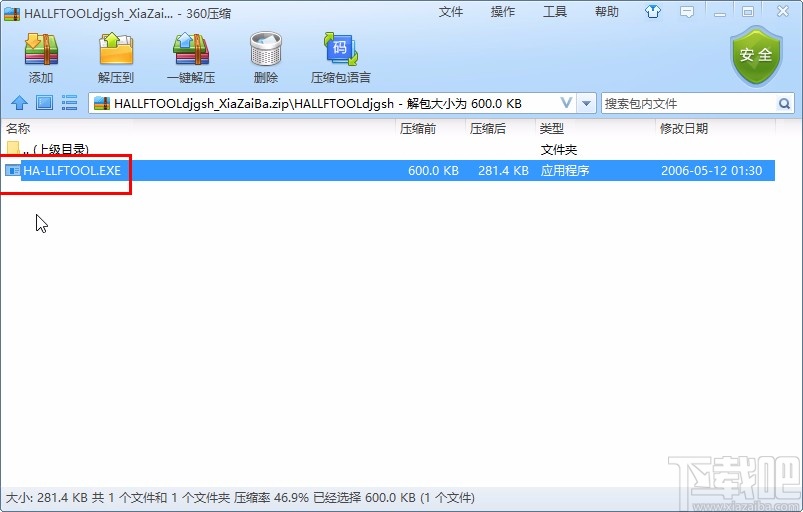Close the 360压缩 window
803x512 pixels.
(782, 11)
